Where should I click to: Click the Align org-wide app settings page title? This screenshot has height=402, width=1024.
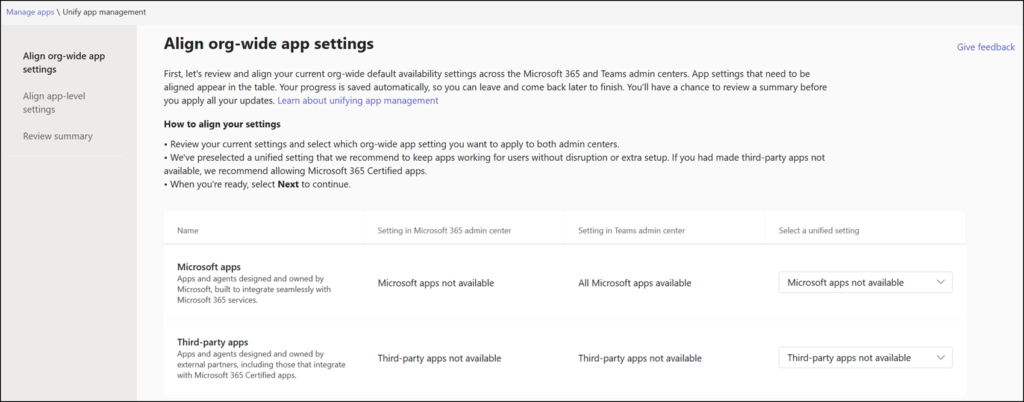[268, 44]
